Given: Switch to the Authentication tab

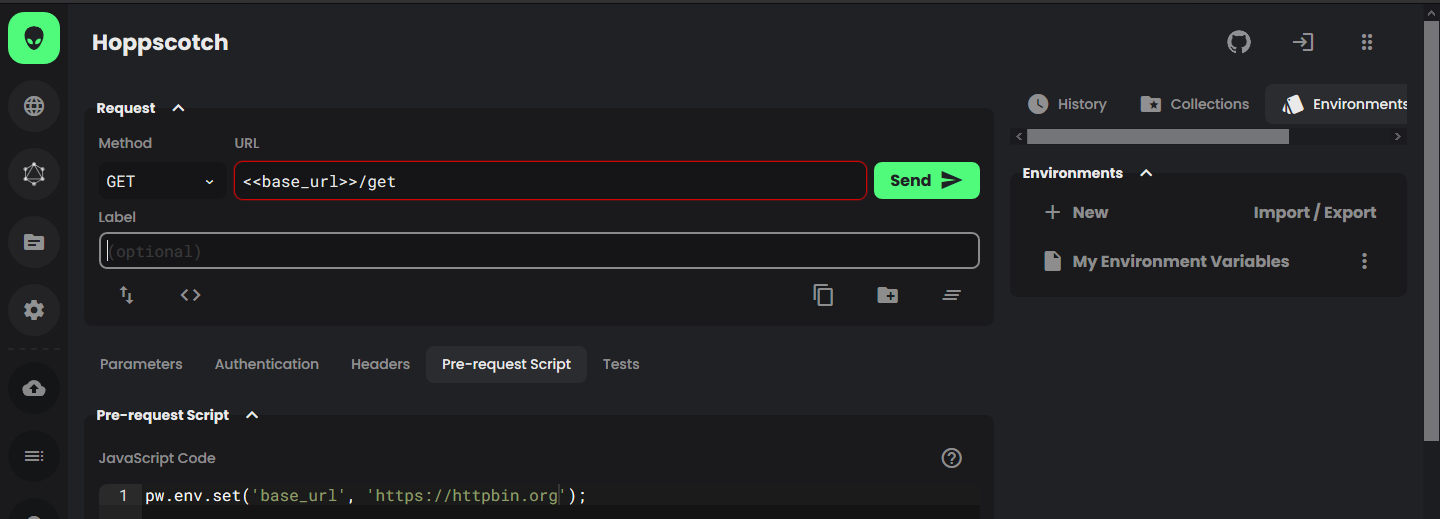Looking at the screenshot, I should click(267, 364).
